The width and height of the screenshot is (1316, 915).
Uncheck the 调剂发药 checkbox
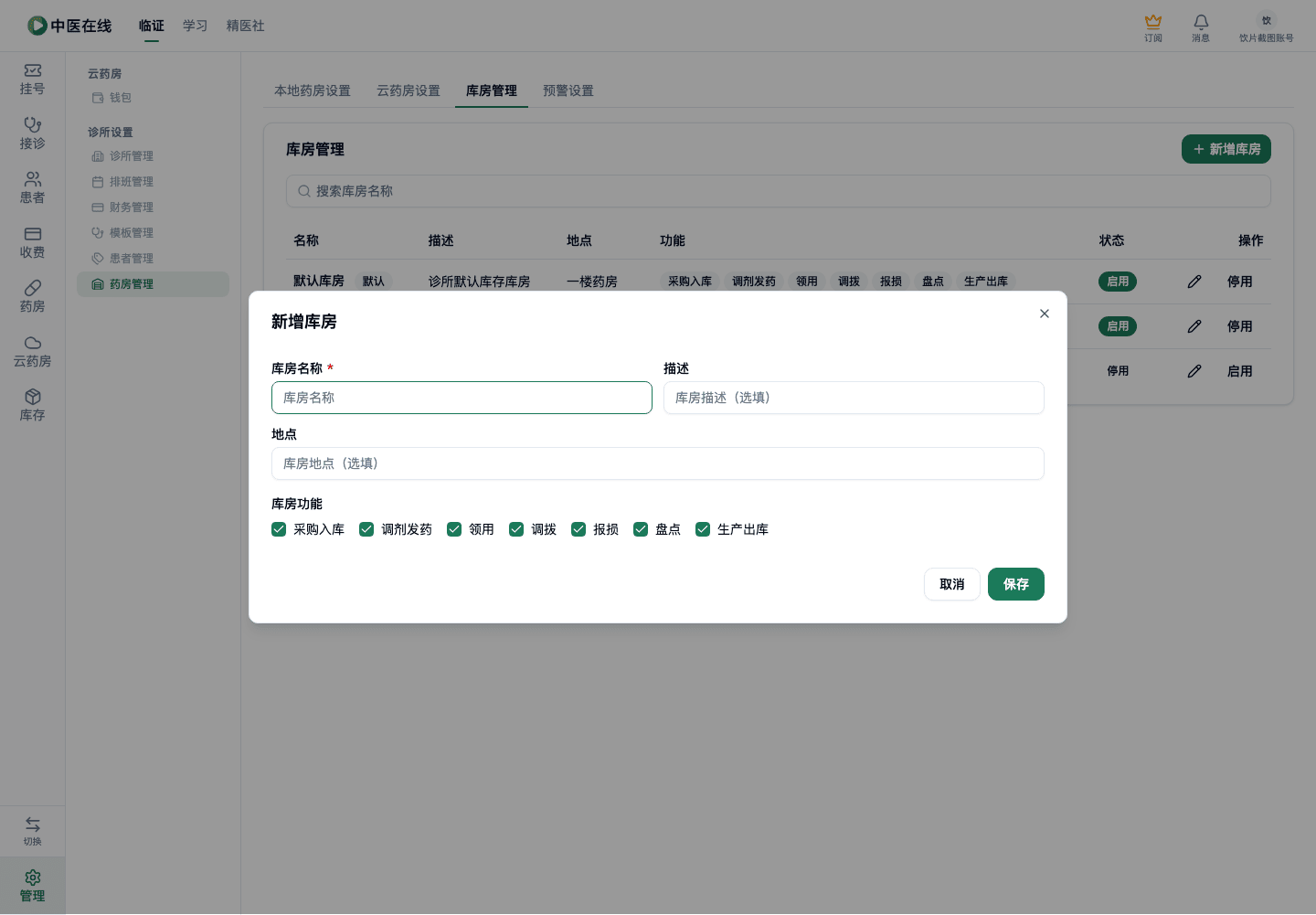click(x=366, y=529)
